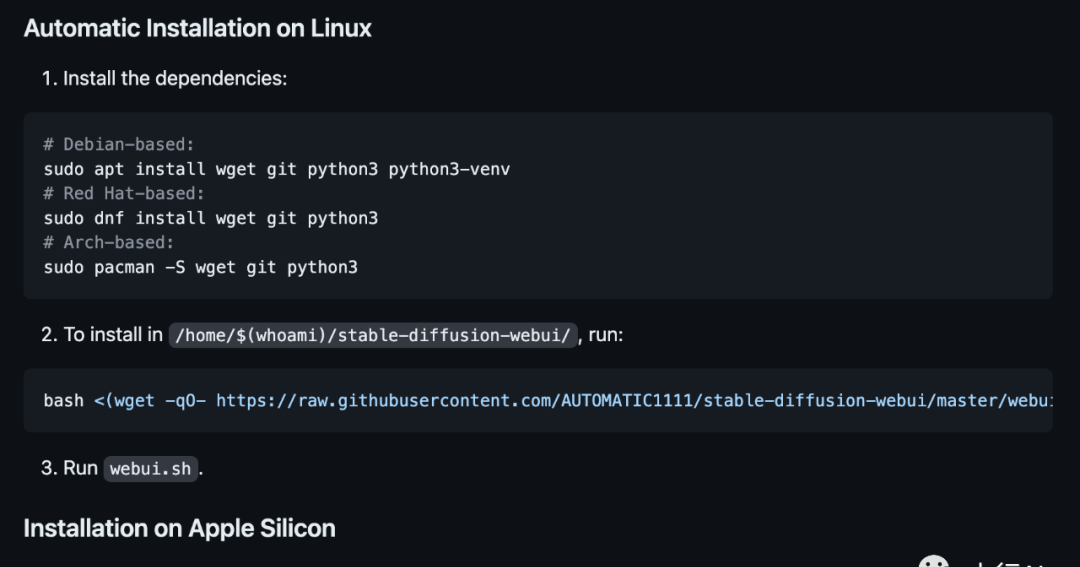
Task: Click the /home/$(whoami)/stable-diffusion-webui/ path
Action: pyautogui.click(x=373, y=335)
